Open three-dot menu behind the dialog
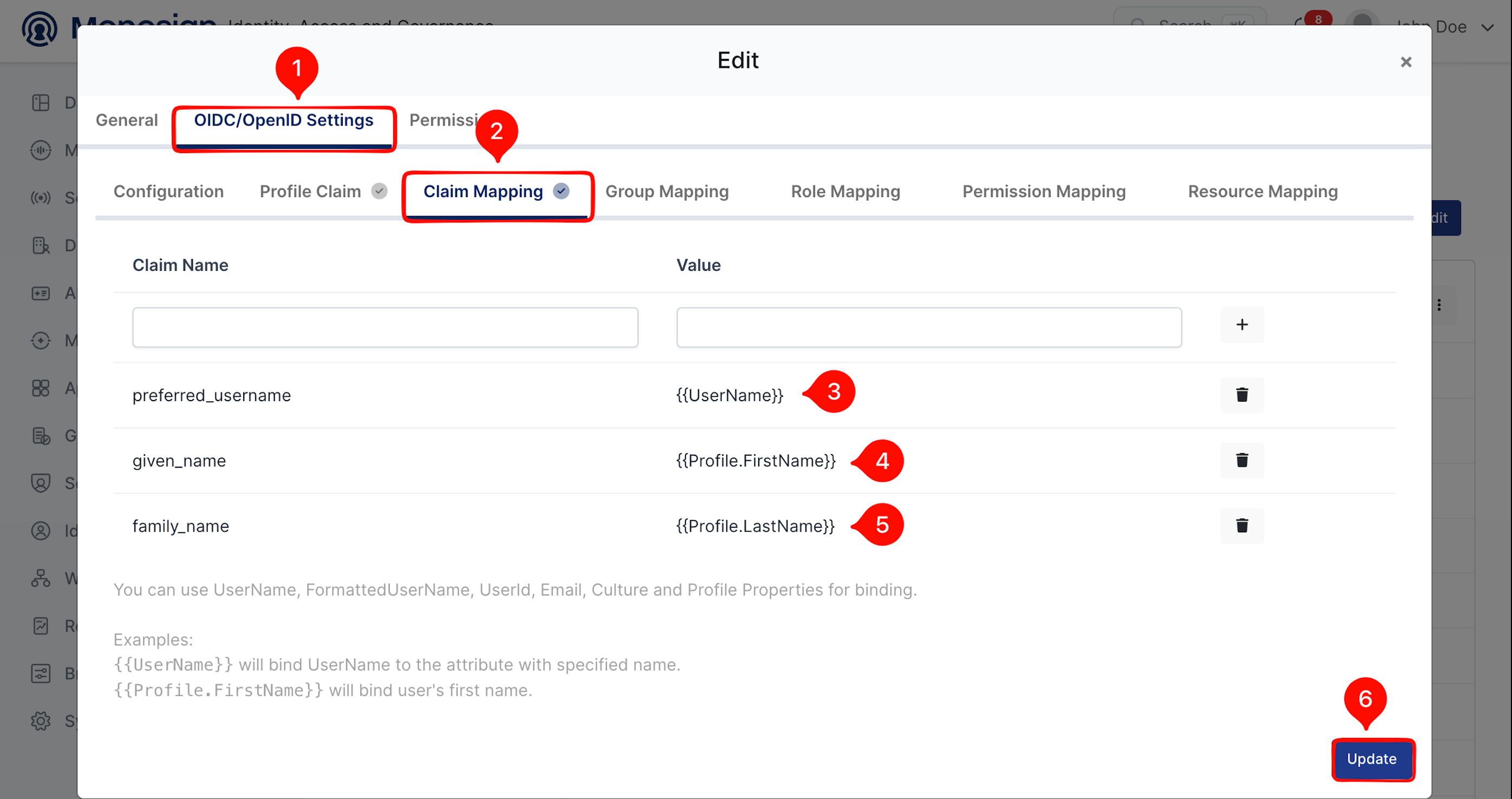 tap(1439, 305)
